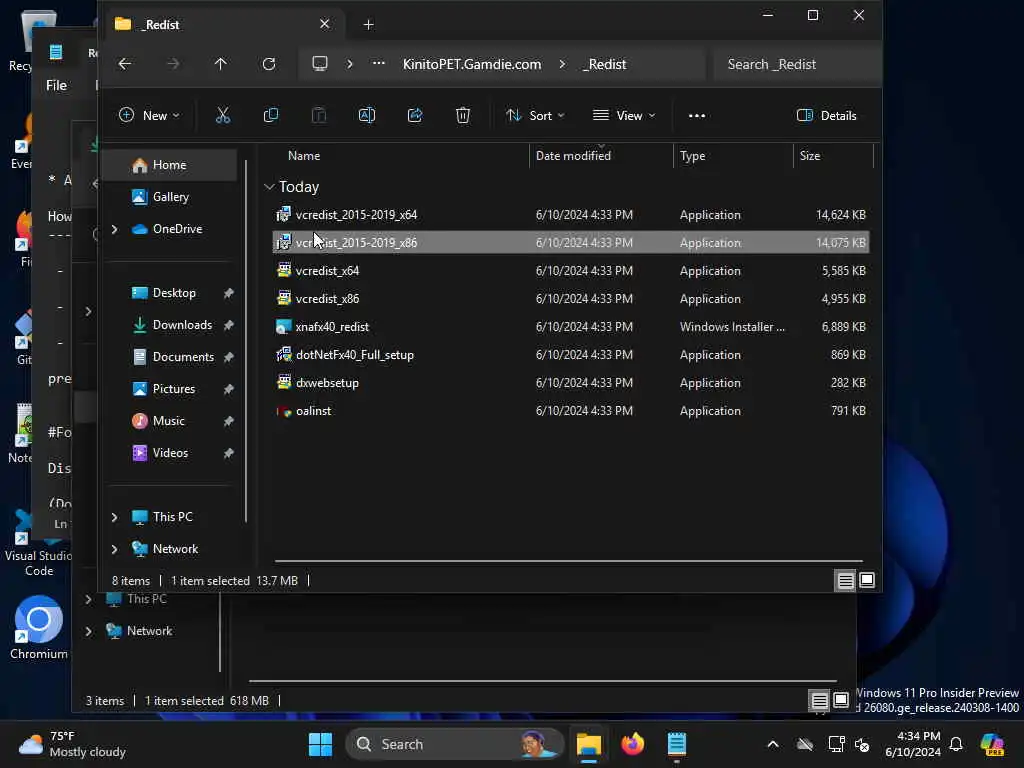Click the Search _Redist field
Image resolution: width=1024 pixels, height=768 pixels.
[x=796, y=64]
